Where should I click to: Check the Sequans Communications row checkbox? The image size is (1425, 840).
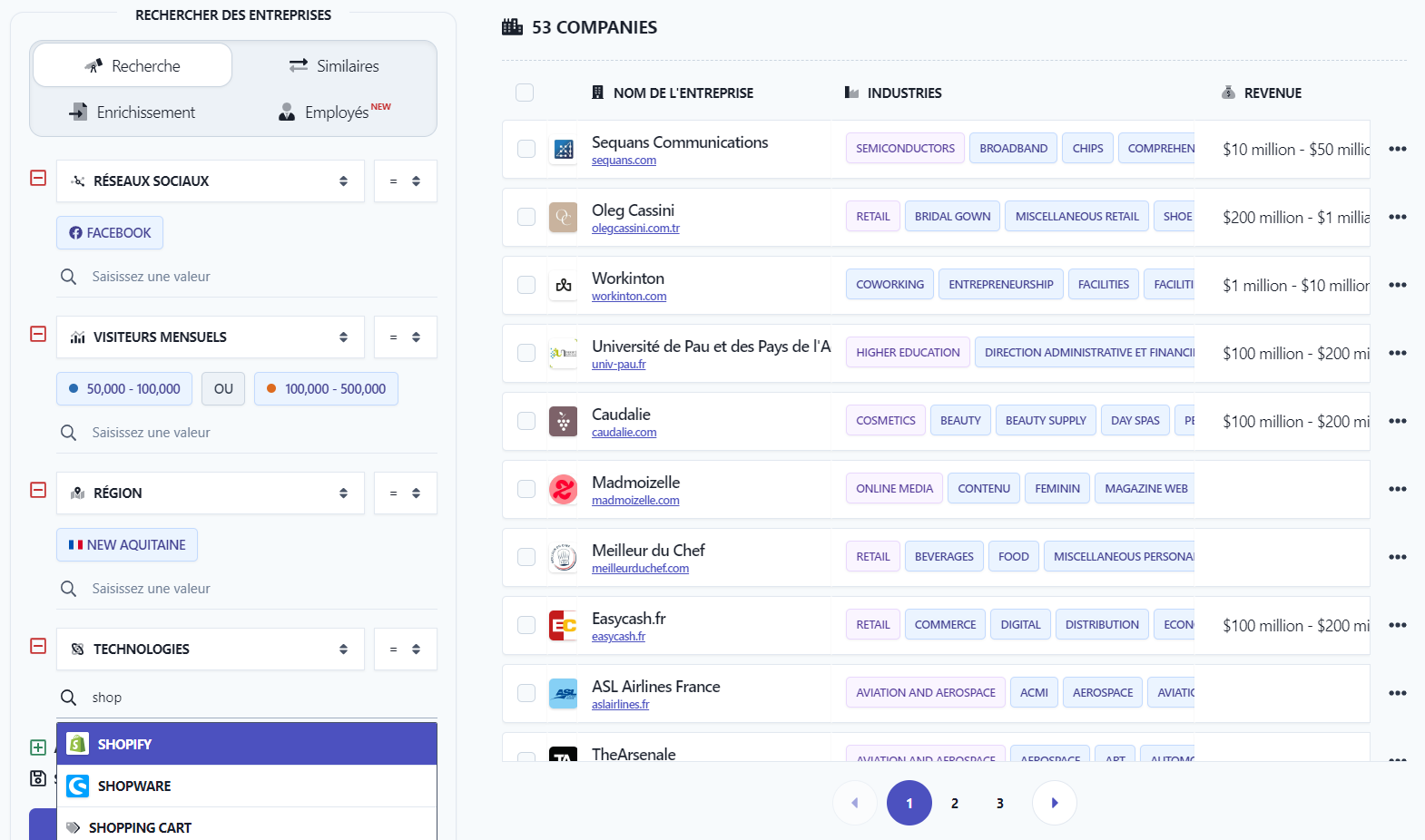pos(526,149)
